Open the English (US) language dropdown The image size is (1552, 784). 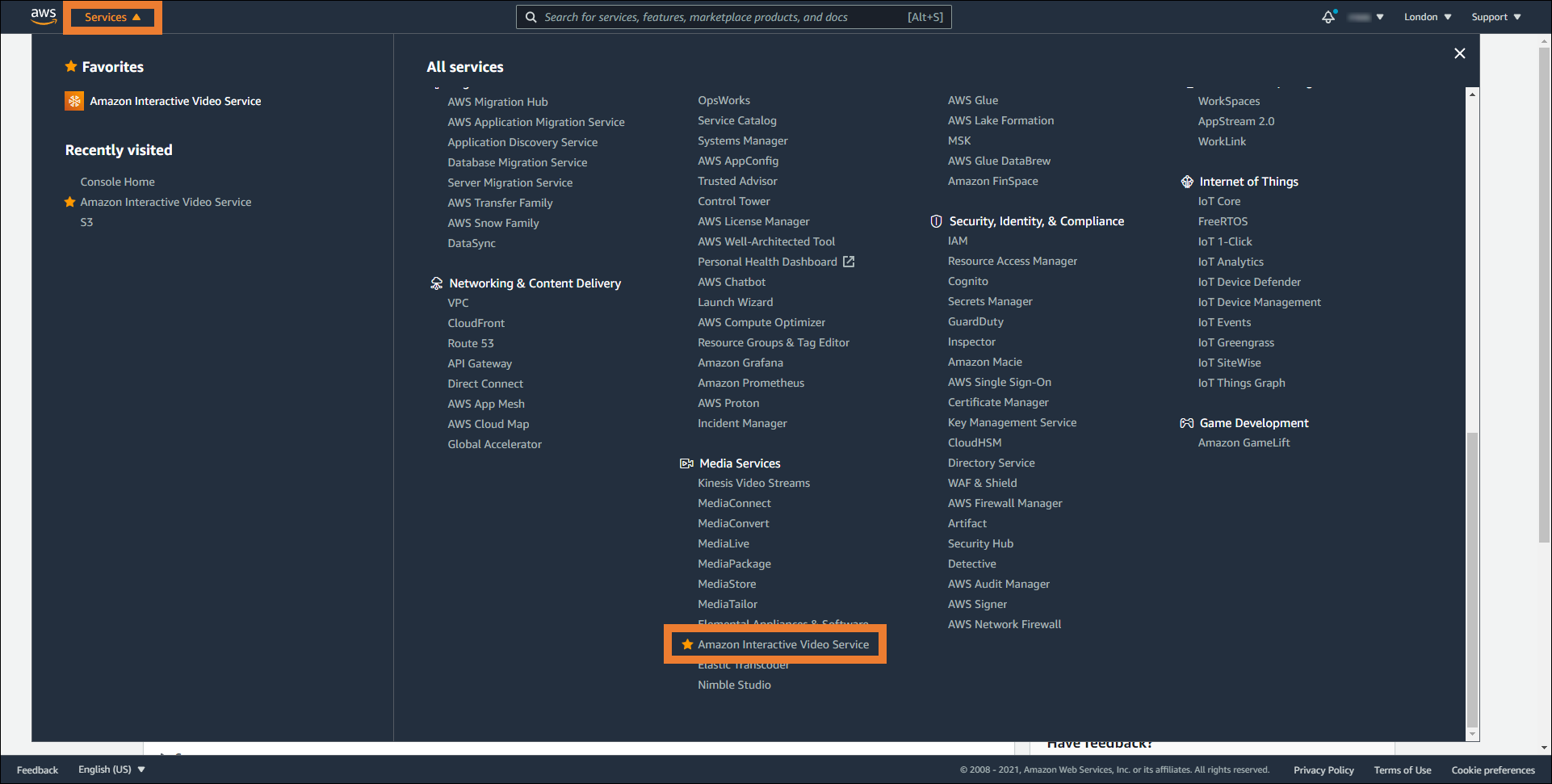pyautogui.click(x=111, y=769)
